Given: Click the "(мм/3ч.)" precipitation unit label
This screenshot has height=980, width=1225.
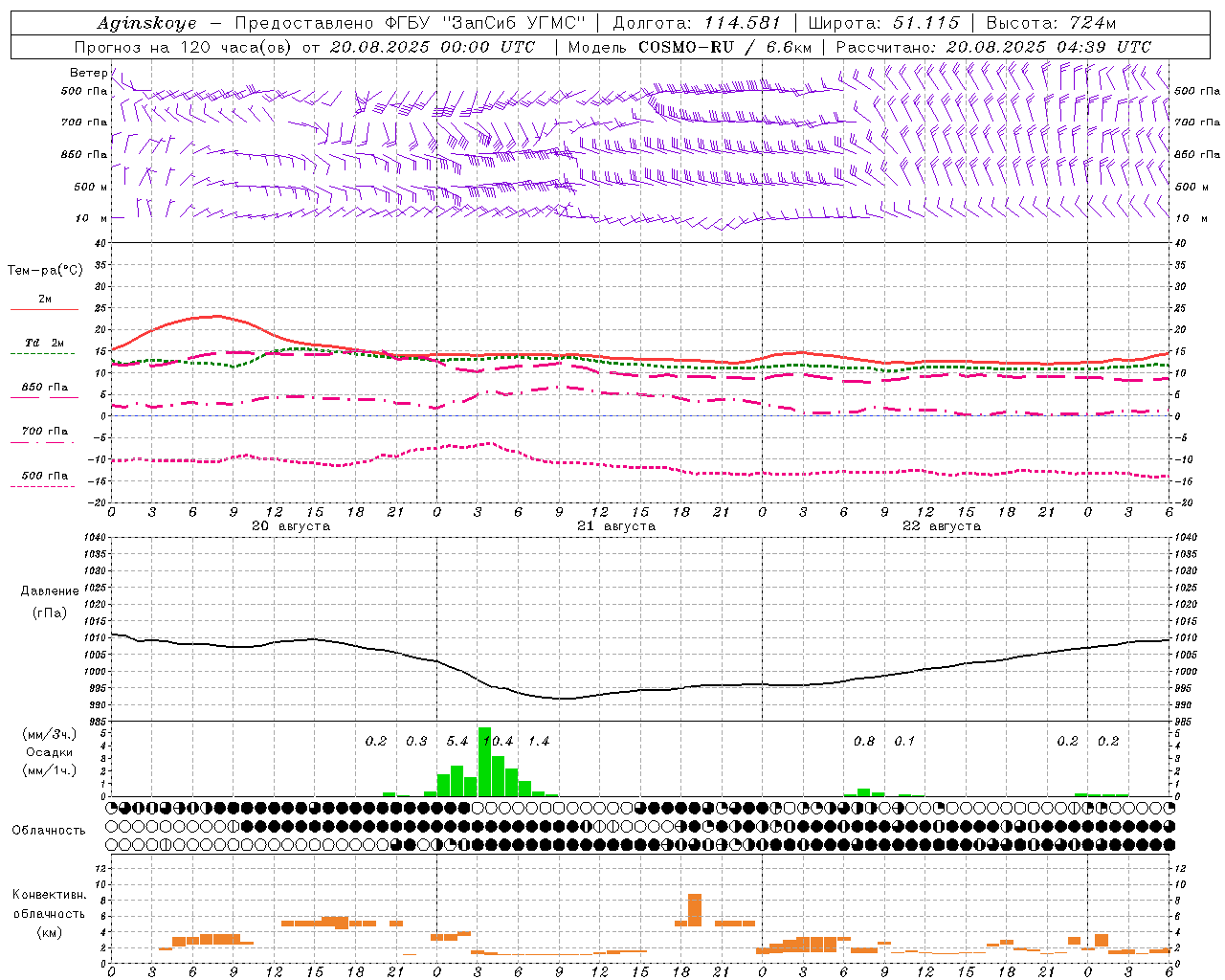Looking at the screenshot, I should coord(50,734).
